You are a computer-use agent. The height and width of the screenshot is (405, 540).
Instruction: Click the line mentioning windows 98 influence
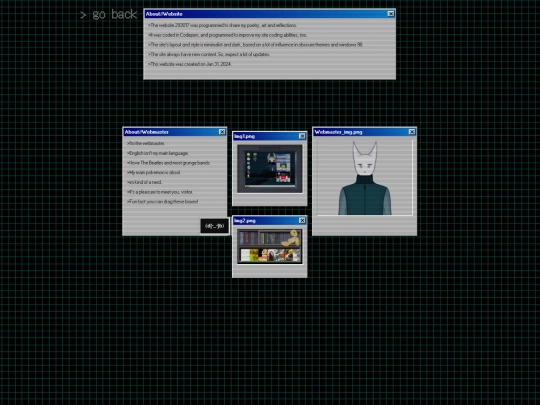256,45
